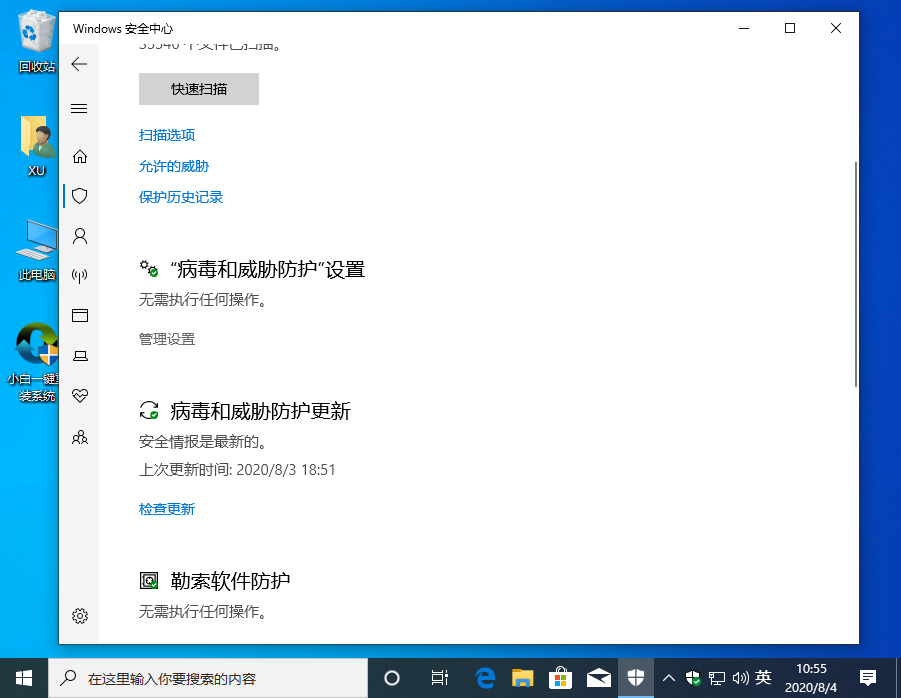The width and height of the screenshot is (901, 698).
Task: Open Home in the Windows Security sidebar
Action: [x=79, y=156]
